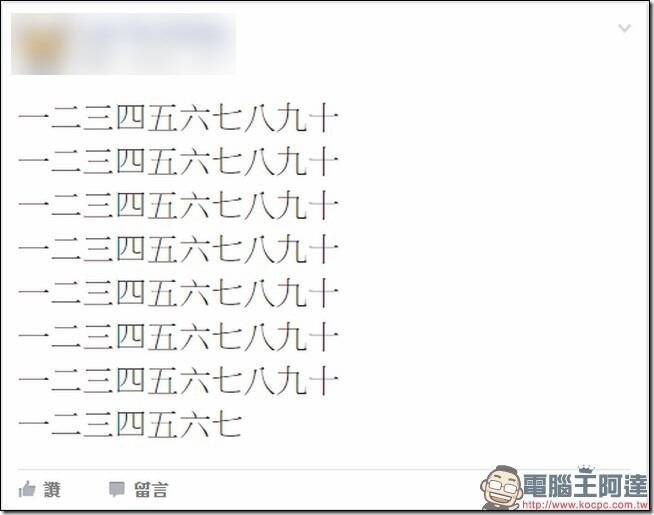Click the thumbs-up like icon

point(27,489)
